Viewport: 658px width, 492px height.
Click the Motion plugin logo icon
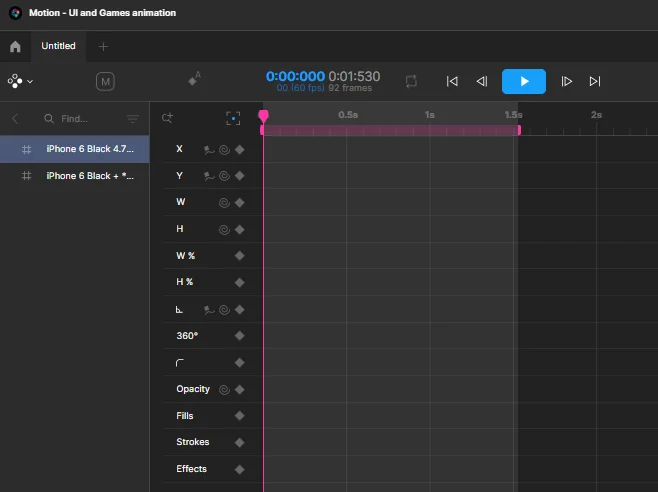[16, 13]
